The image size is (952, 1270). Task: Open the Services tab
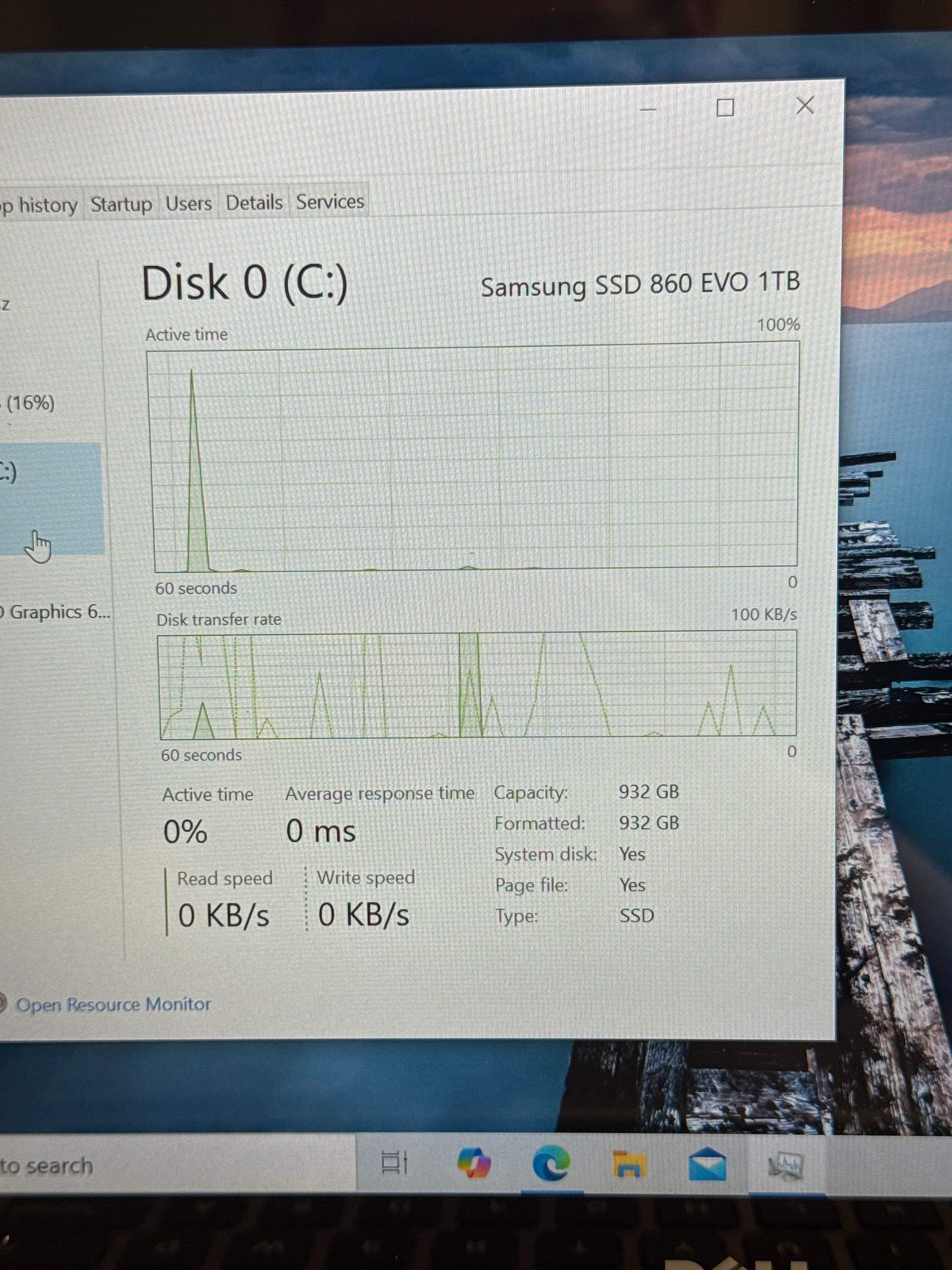[329, 202]
